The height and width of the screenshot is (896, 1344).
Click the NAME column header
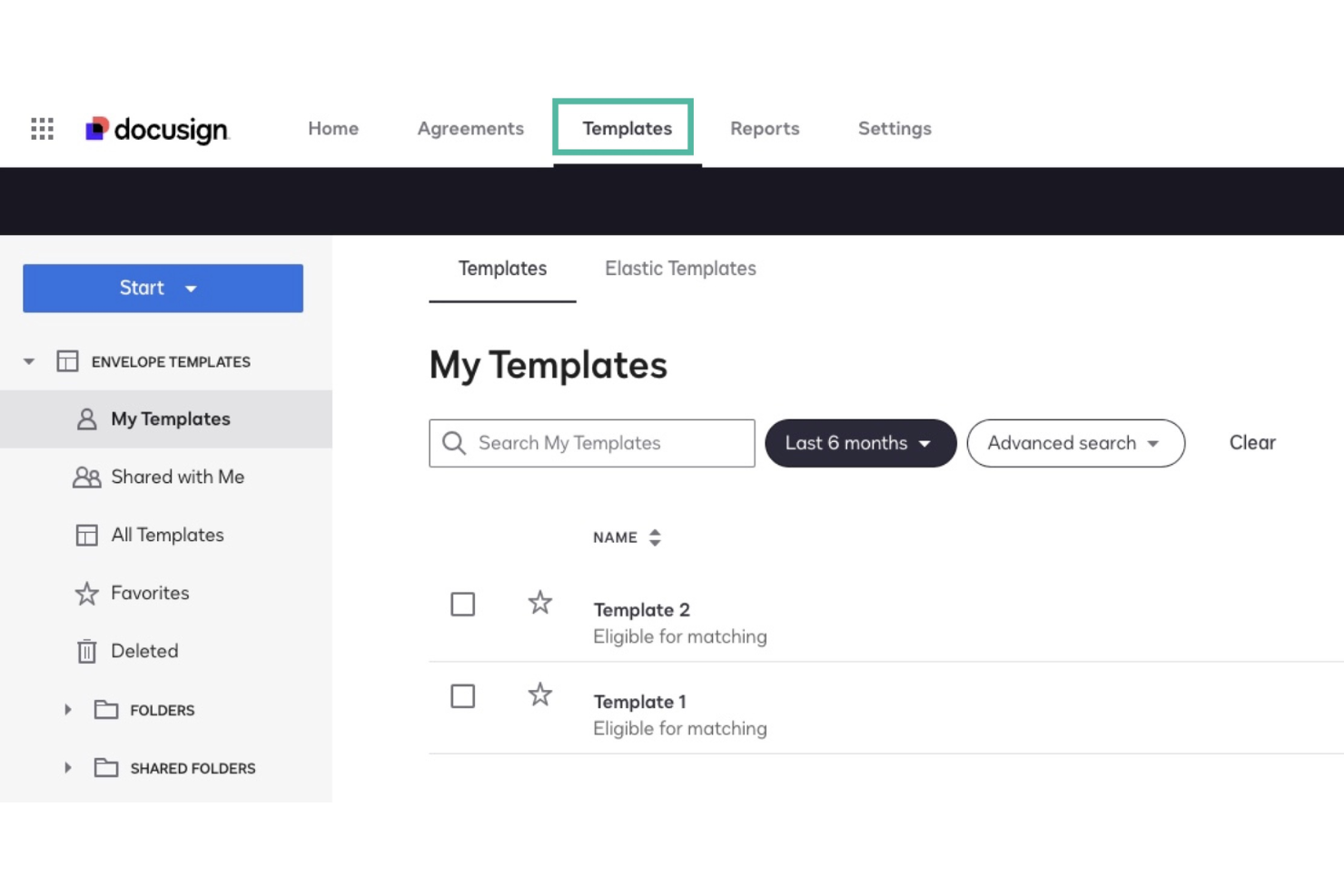click(x=615, y=537)
